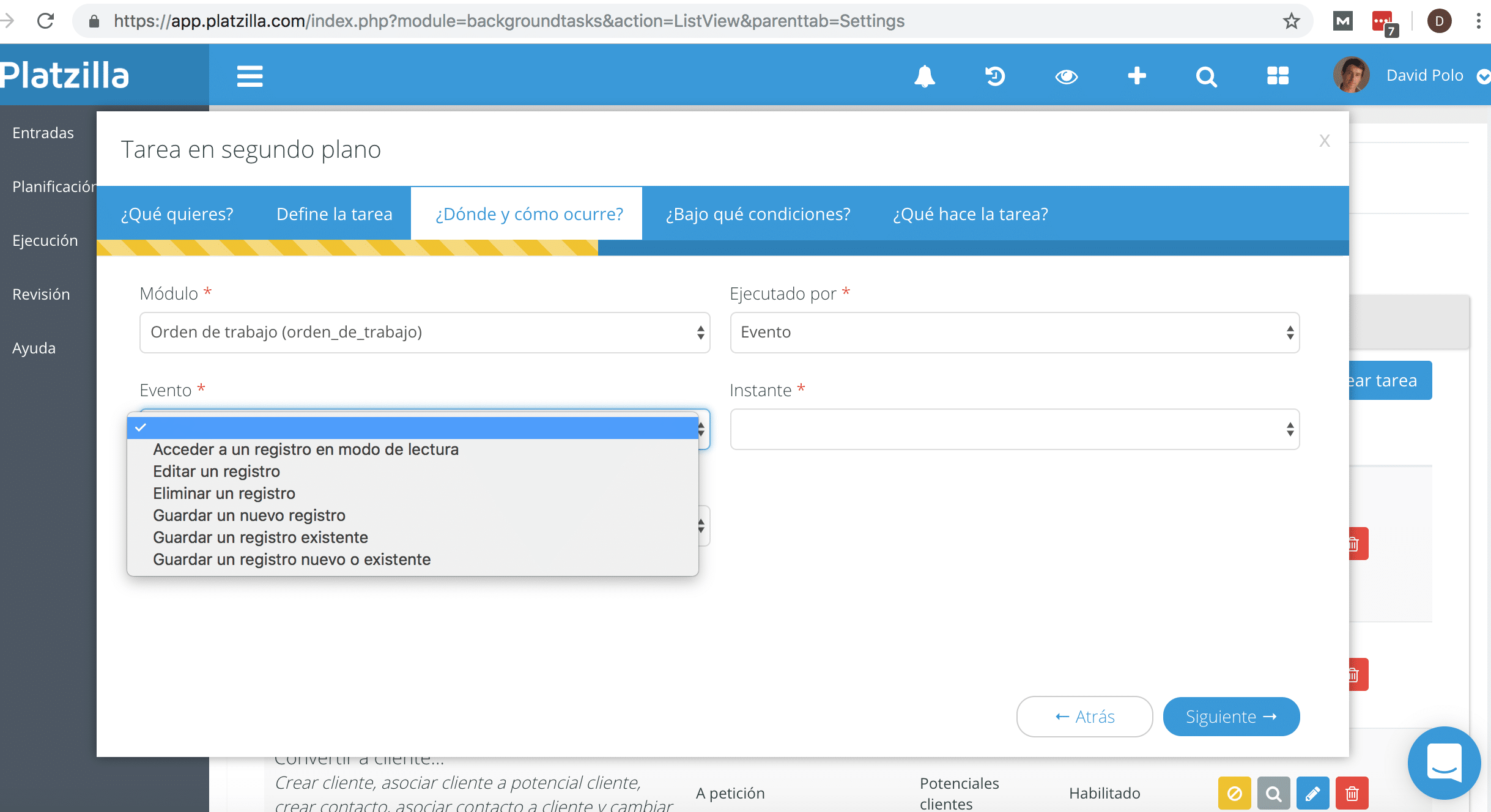
Task: Open the chat support bubble
Action: point(1444,762)
